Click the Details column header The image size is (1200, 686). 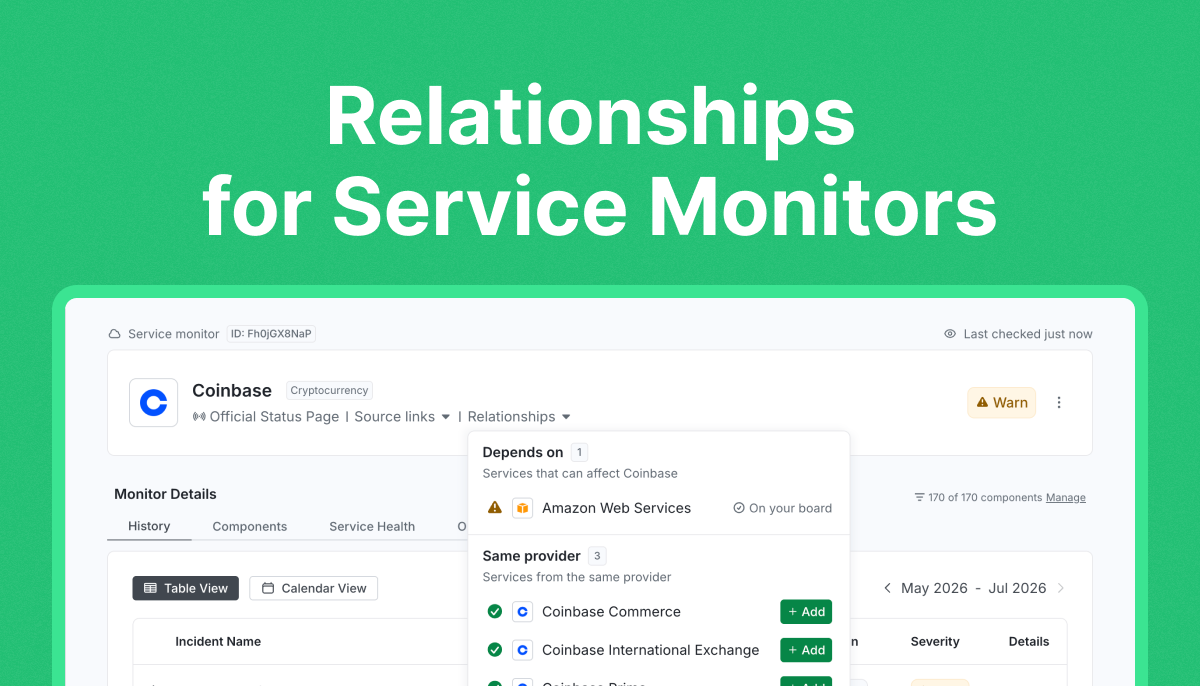coord(1029,642)
